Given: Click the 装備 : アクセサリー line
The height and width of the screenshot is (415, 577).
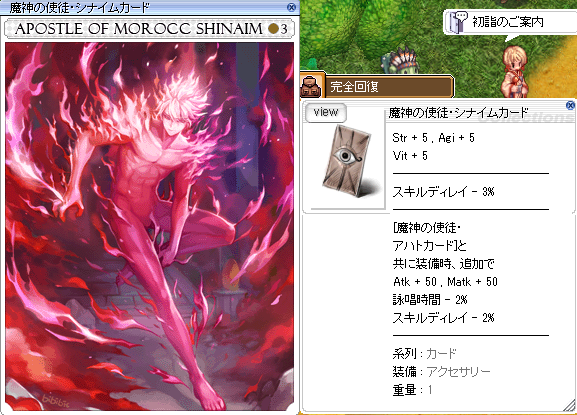Looking at the screenshot, I should point(441,372).
